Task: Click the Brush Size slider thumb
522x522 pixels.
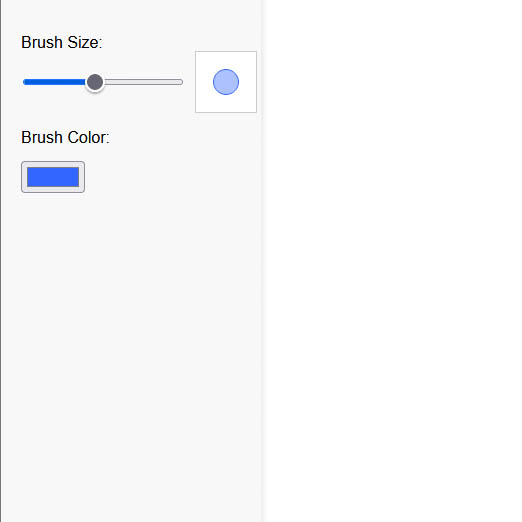Action: point(95,82)
